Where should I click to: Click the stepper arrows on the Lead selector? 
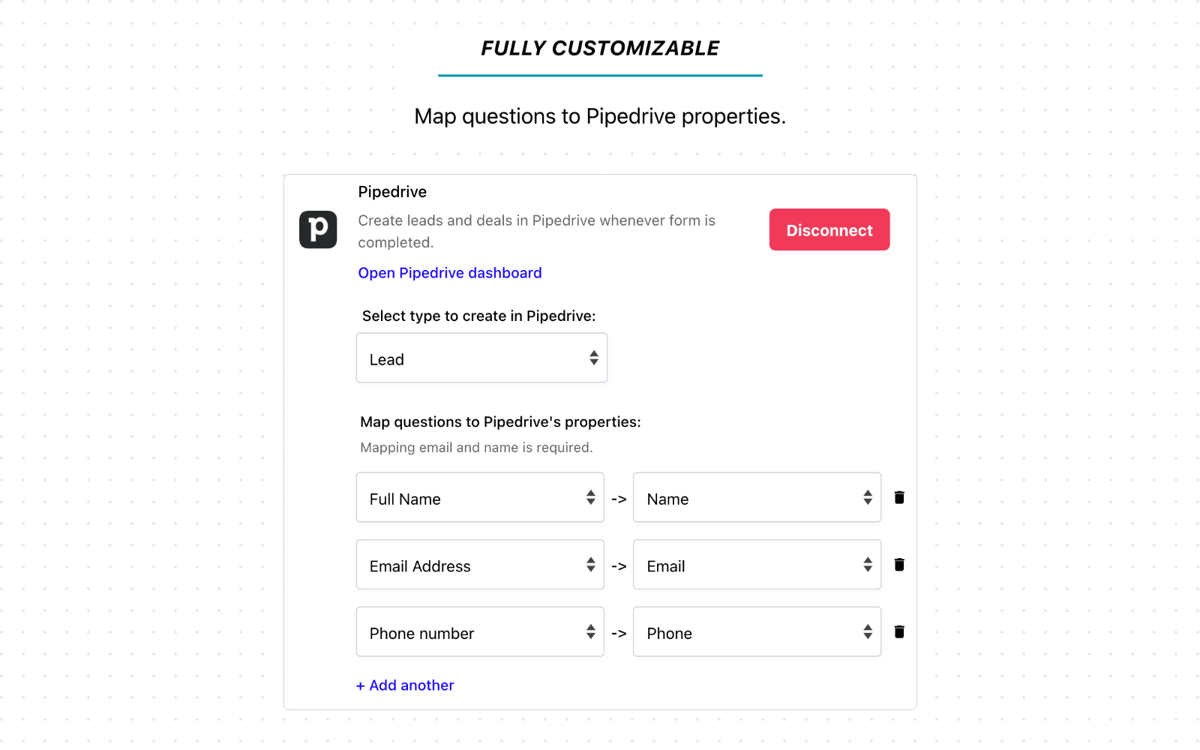[x=595, y=357]
